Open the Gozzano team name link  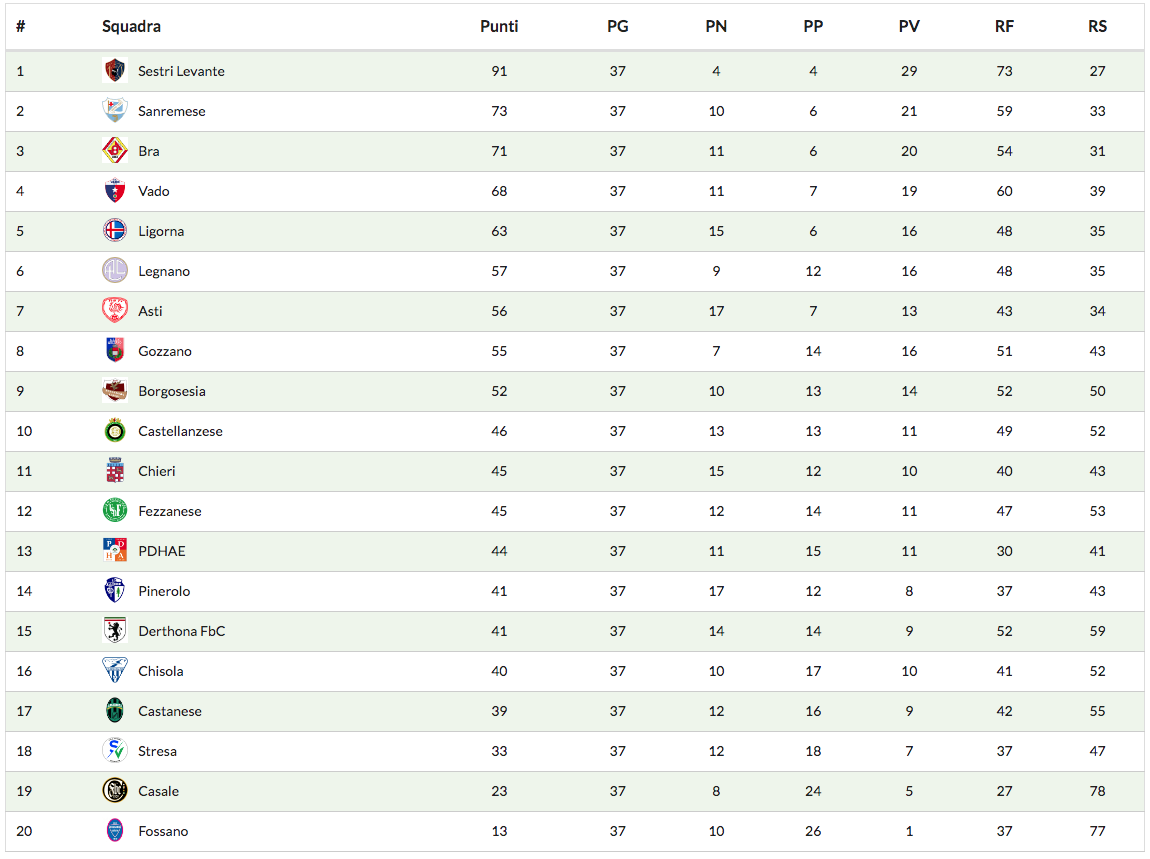(x=165, y=351)
